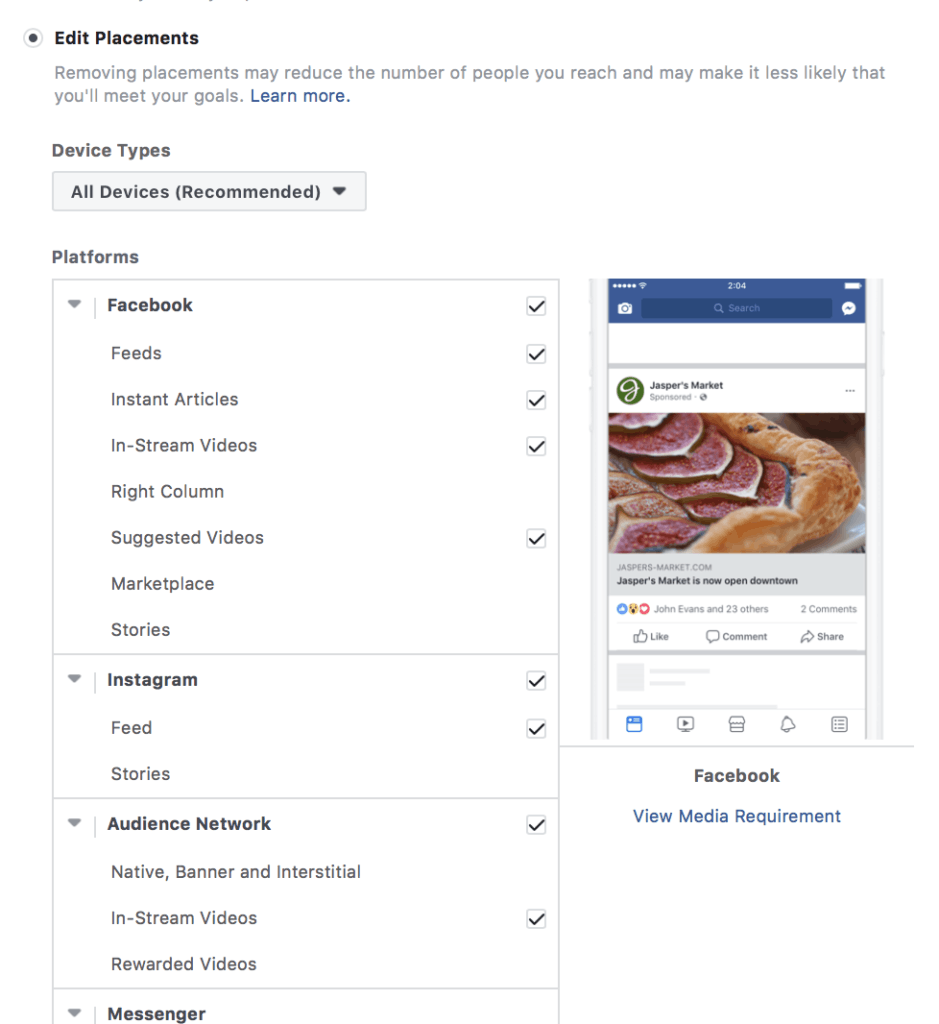
Task: Uncheck the Instant Articles placement
Action: pyautogui.click(x=536, y=400)
